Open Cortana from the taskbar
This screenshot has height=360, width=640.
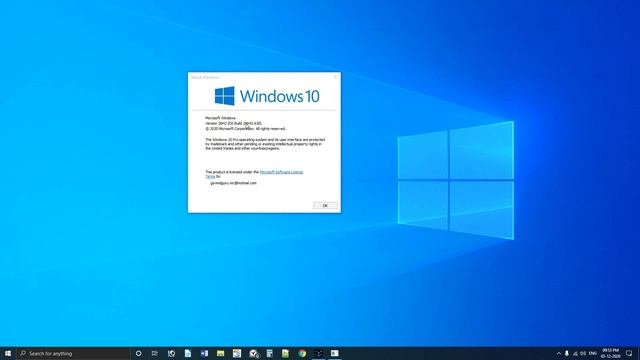[138, 353]
